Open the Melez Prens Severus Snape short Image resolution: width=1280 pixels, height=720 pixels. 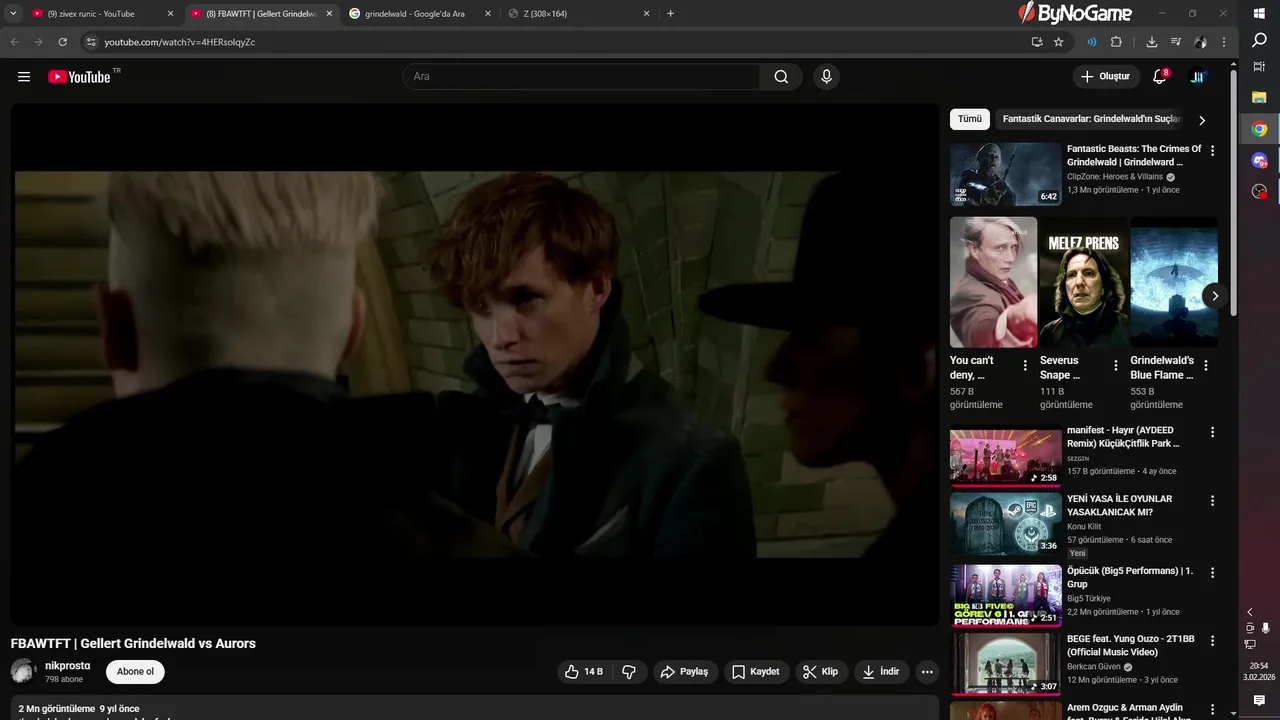click(1084, 282)
